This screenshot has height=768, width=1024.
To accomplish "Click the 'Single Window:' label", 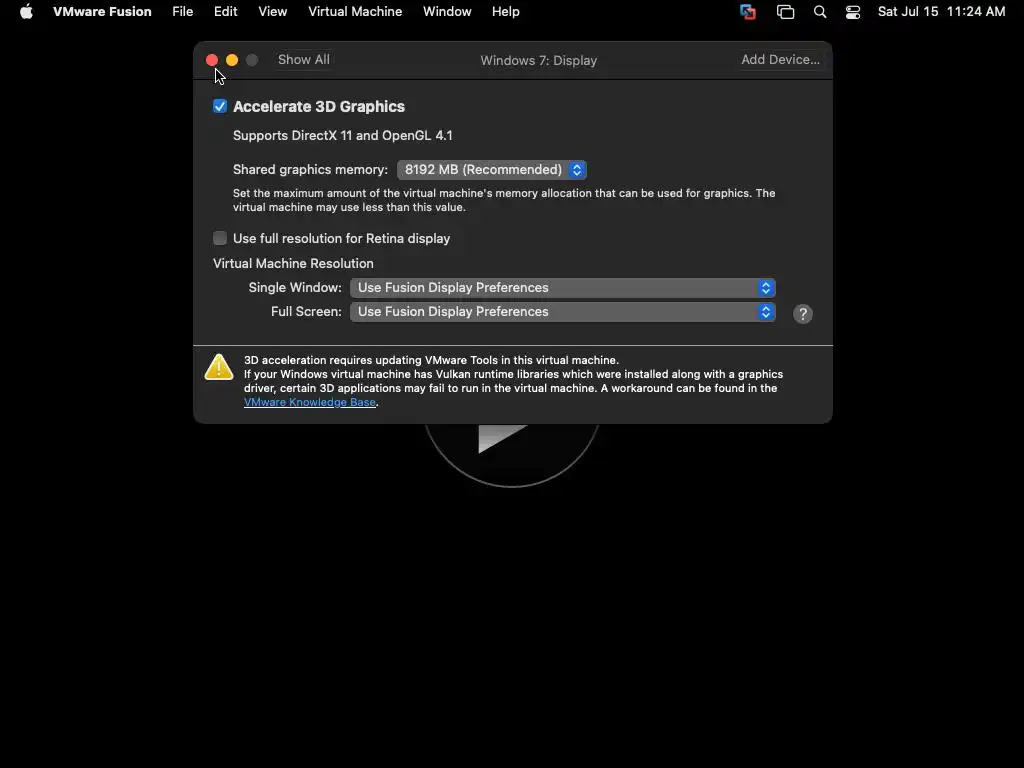I will (295, 287).
